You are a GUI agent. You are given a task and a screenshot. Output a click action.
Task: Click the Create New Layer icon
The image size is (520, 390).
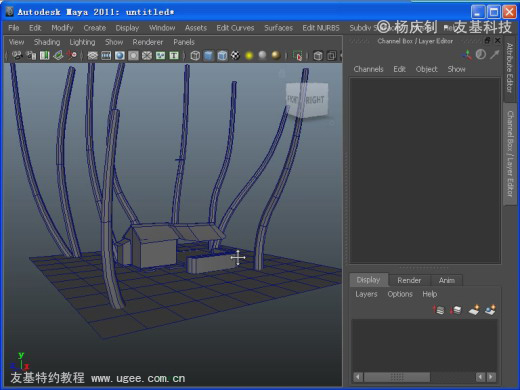pos(474,310)
